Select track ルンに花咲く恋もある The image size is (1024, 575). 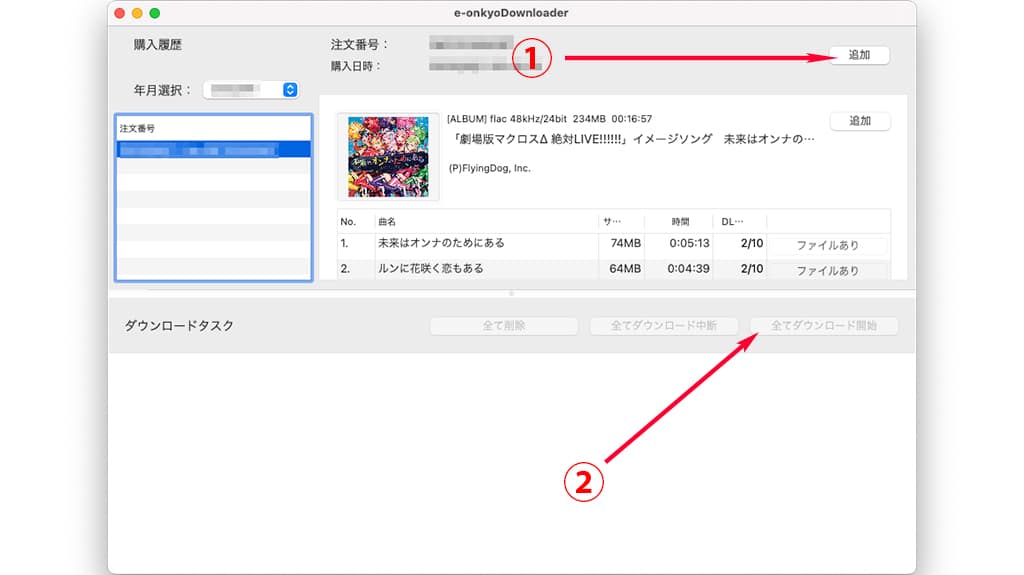[x=430, y=269]
